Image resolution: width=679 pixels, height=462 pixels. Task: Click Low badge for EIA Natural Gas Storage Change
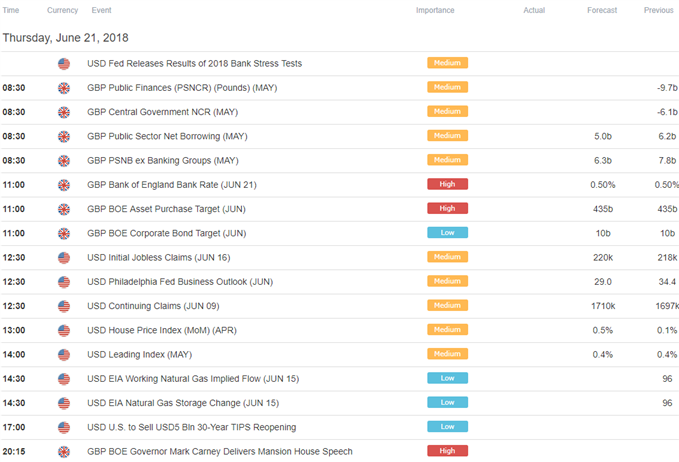click(x=447, y=402)
